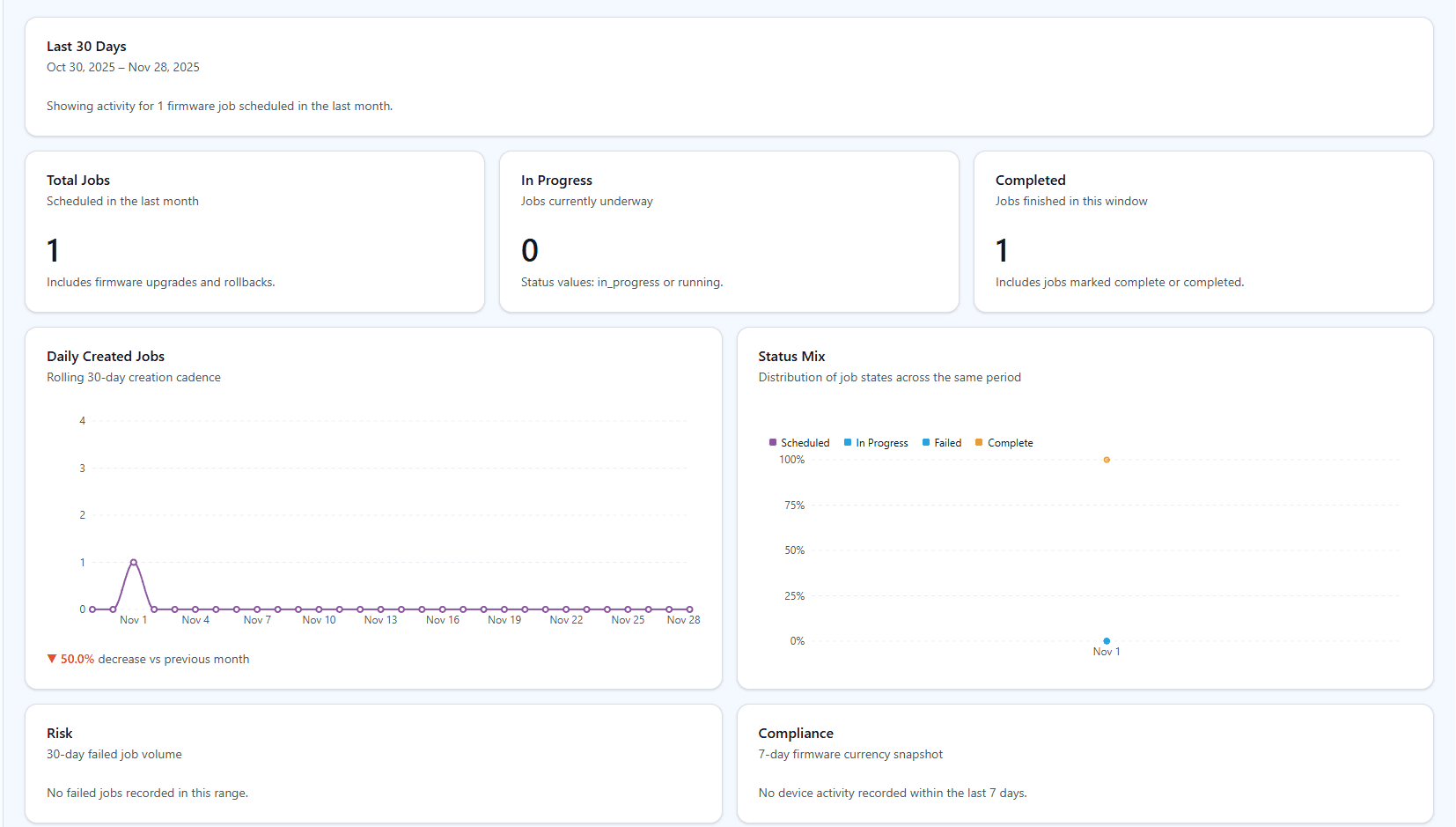Toggle the Failed series via its legend entry
Screen dimensions: 1456x827
[942, 442]
